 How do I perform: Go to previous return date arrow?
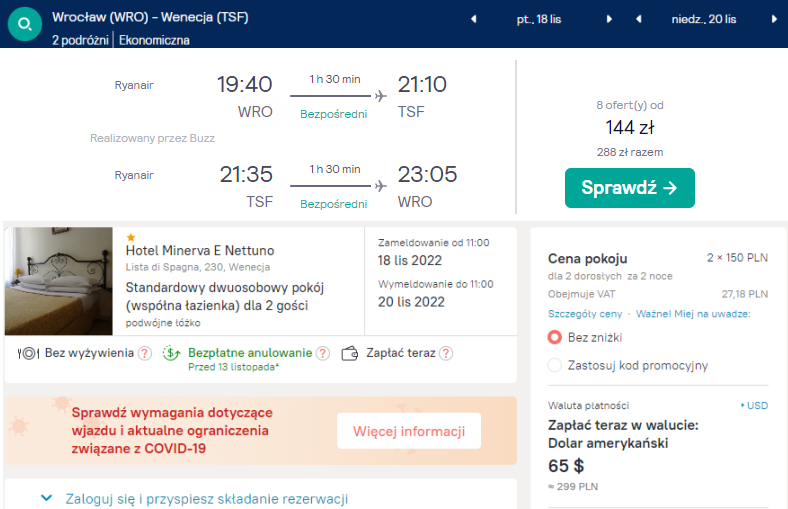pyautogui.click(x=640, y=19)
